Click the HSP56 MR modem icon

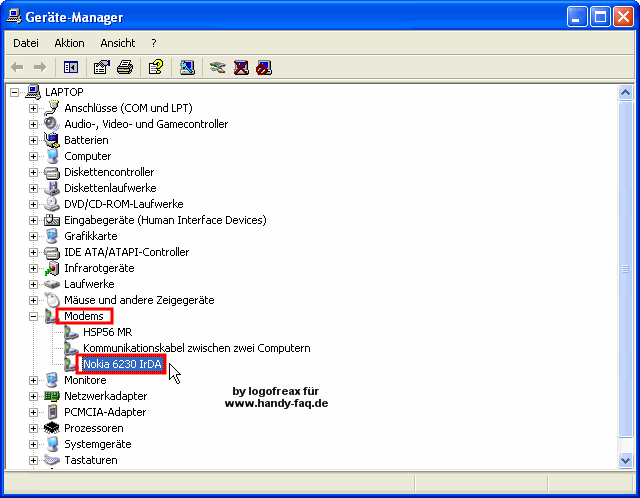pos(71,332)
